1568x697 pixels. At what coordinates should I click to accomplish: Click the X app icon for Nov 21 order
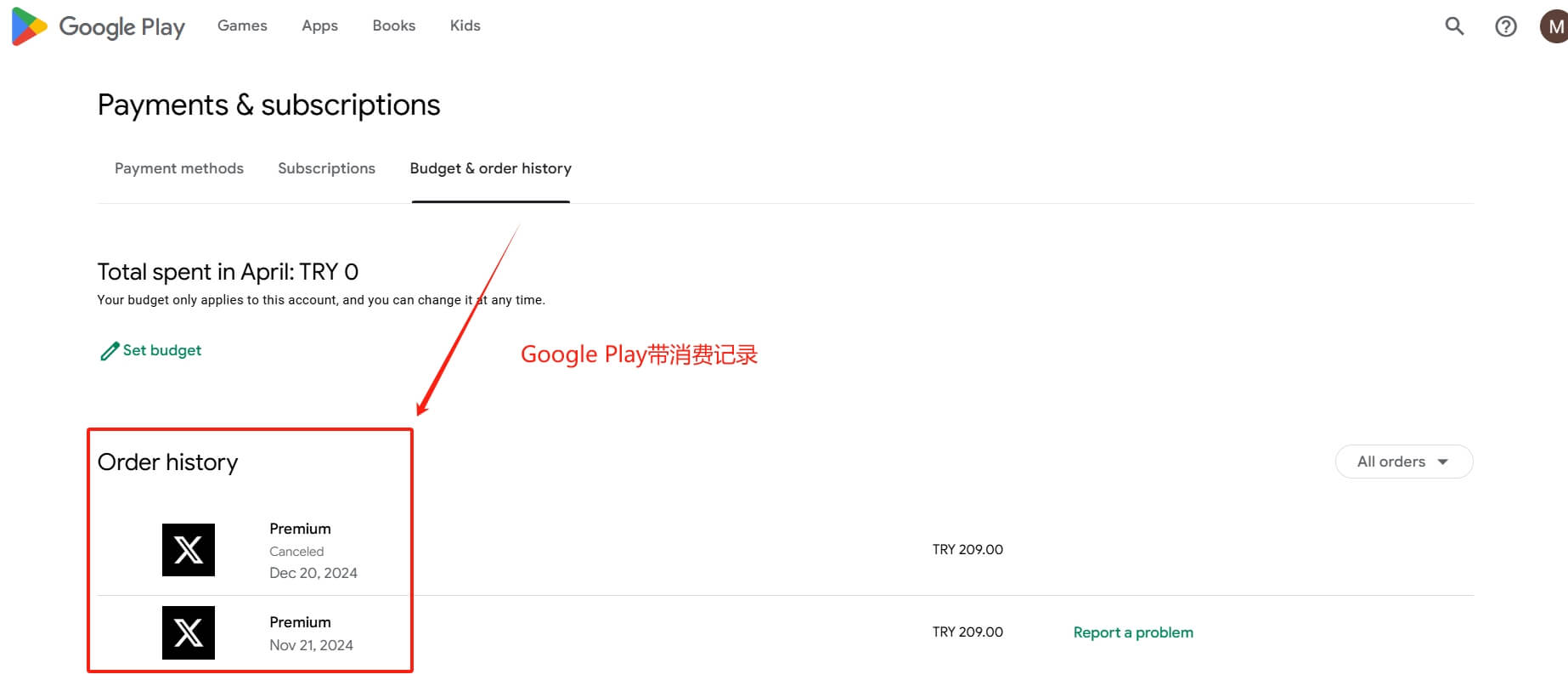189,632
